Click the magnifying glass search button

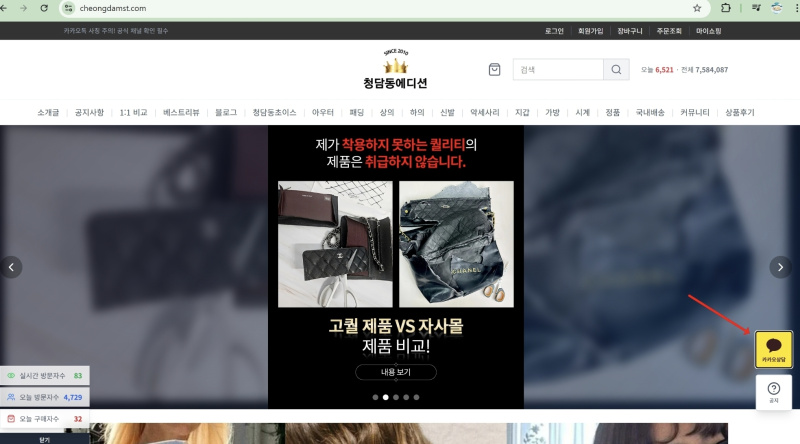click(617, 70)
